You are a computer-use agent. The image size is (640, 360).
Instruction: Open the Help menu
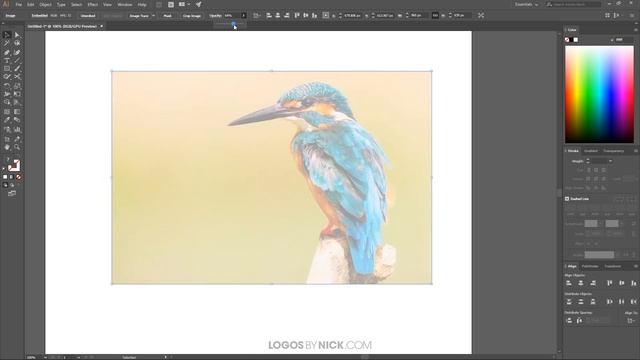pos(142,4)
